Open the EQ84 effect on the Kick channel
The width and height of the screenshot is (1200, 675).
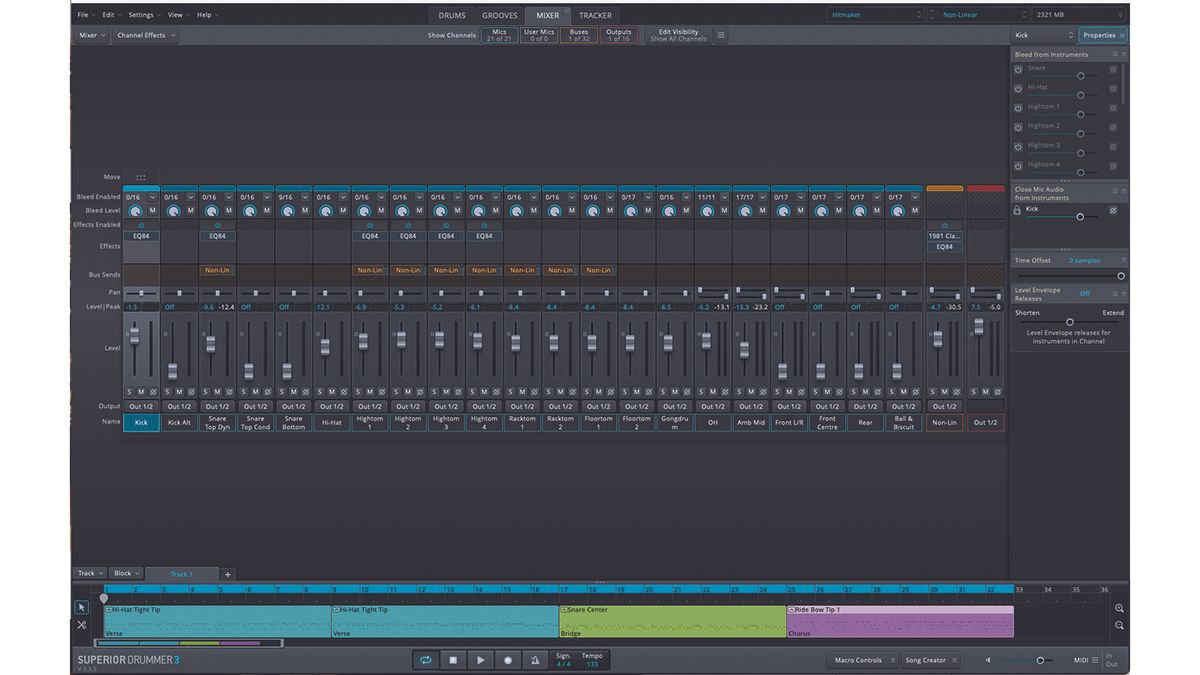coord(140,236)
